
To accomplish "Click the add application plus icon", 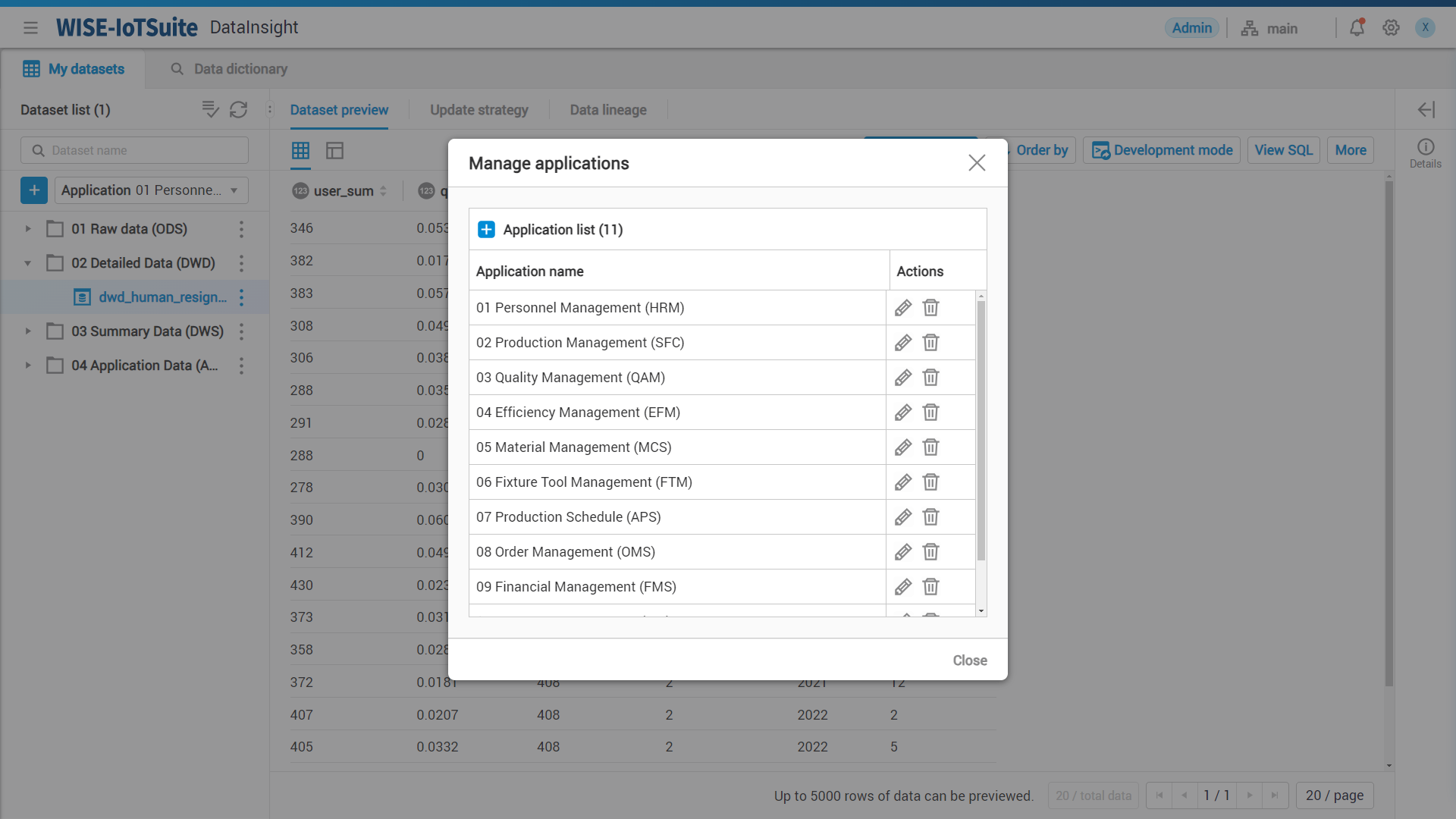I will 486,229.
